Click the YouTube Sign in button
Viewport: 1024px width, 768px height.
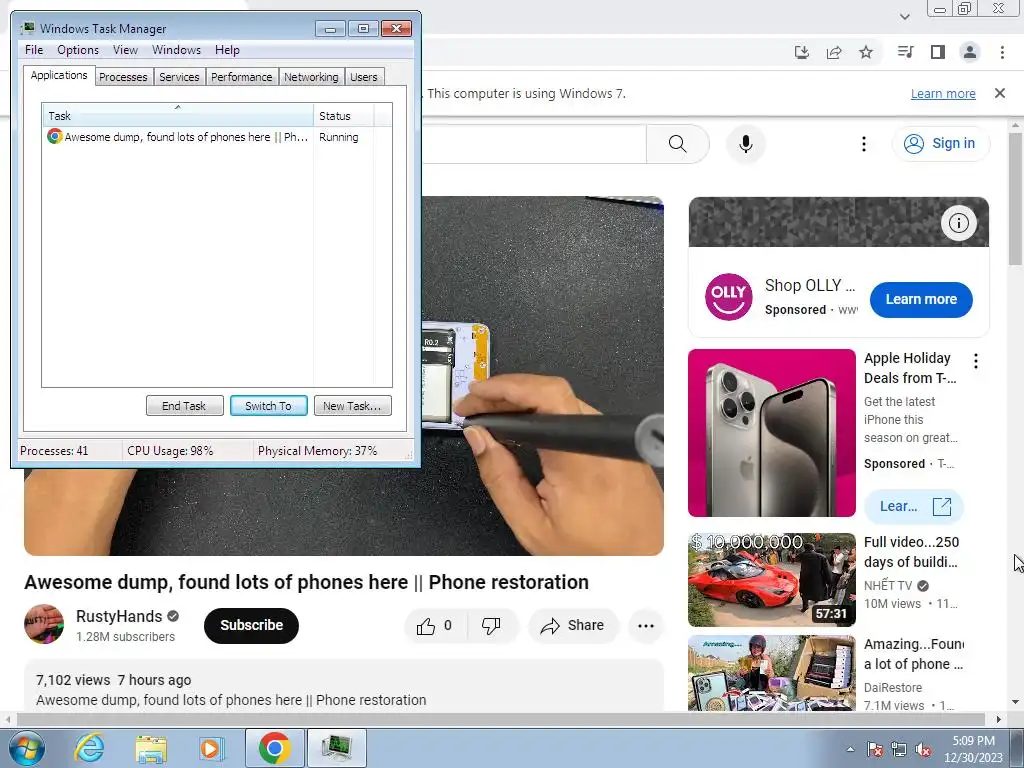pyautogui.click(x=940, y=144)
